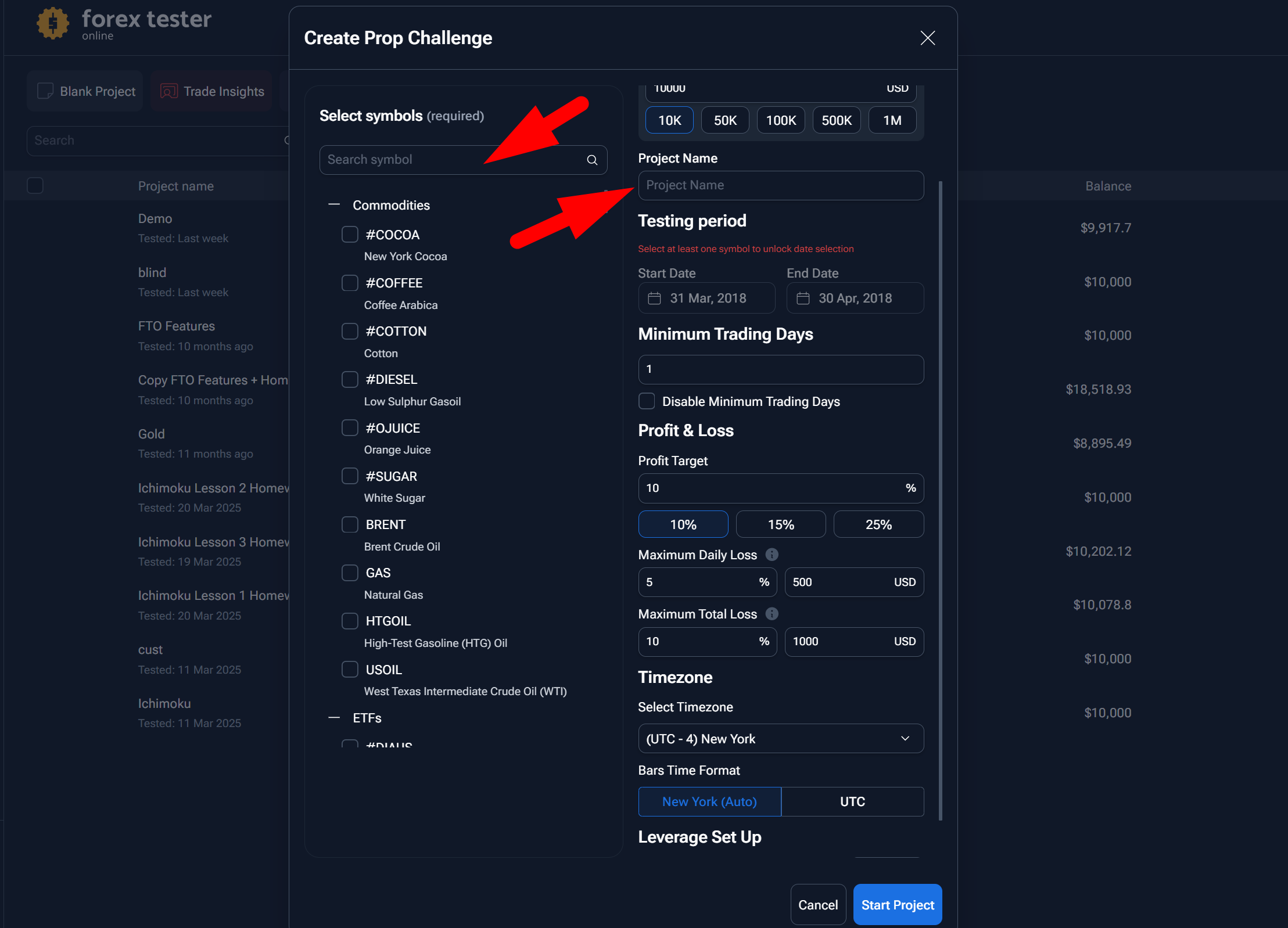
Task: Switch bars time format to New York (Auto)
Action: [710, 801]
